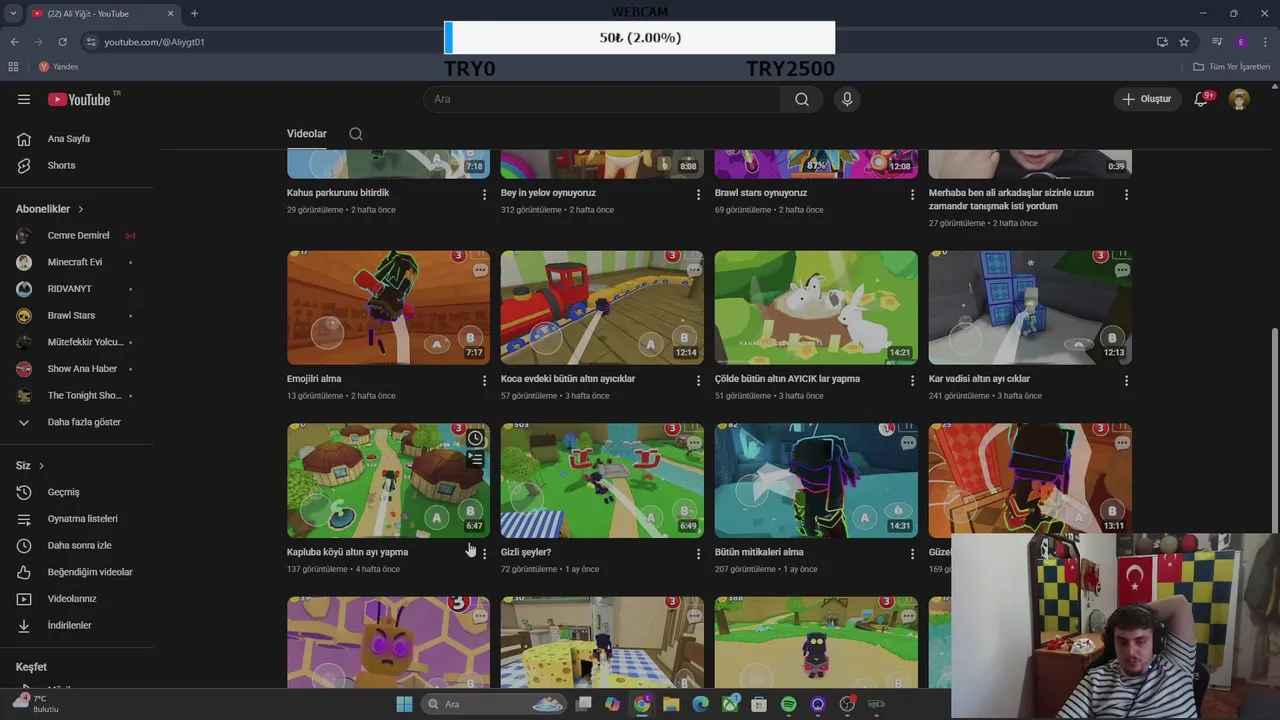Open options for Çölde bütün altın AYICIK

click(912, 380)
